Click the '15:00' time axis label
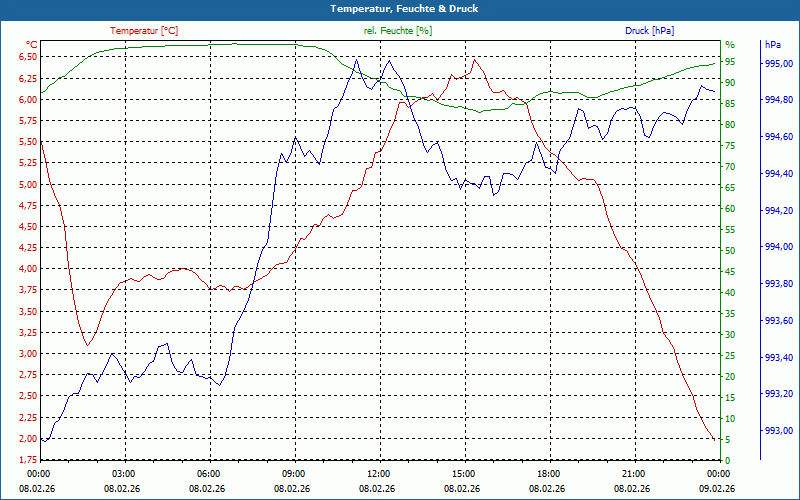Screen dimensions: 800x500 [463, 473]
